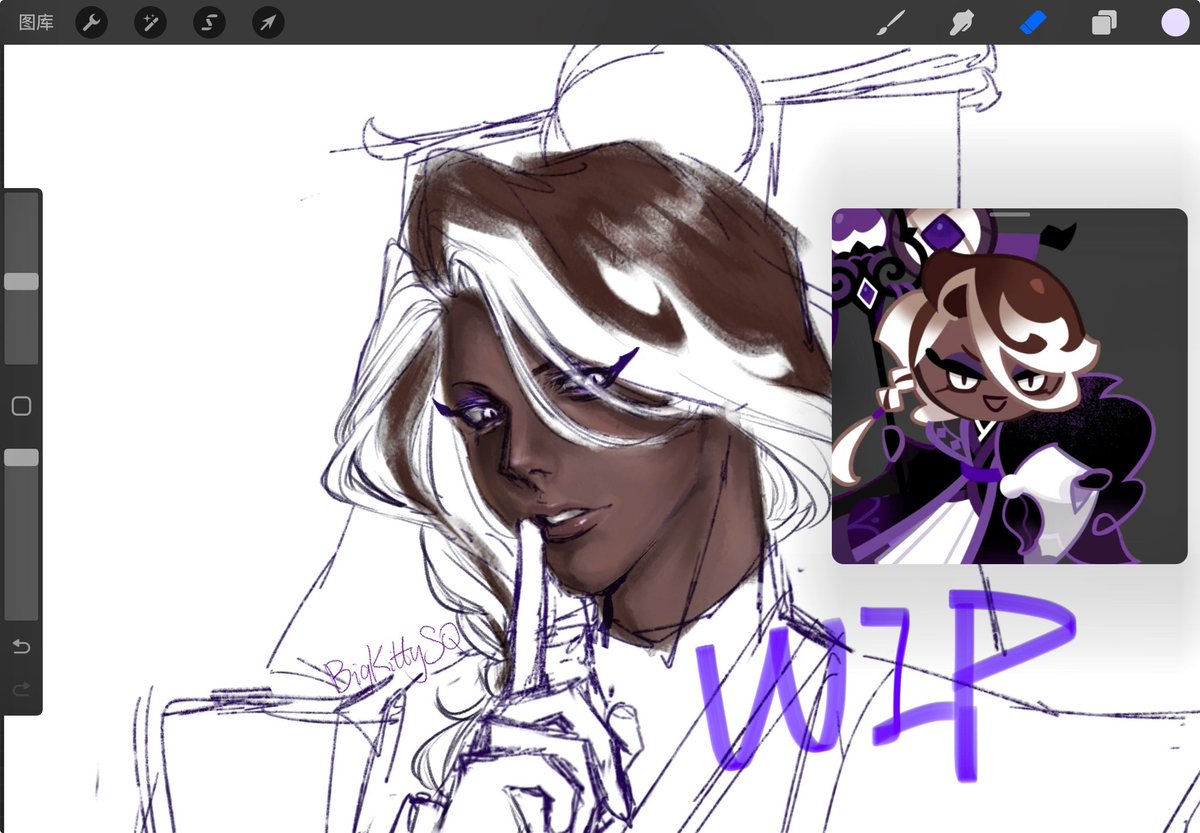Tap the redo arrow on the sidebar

(21, 689)
